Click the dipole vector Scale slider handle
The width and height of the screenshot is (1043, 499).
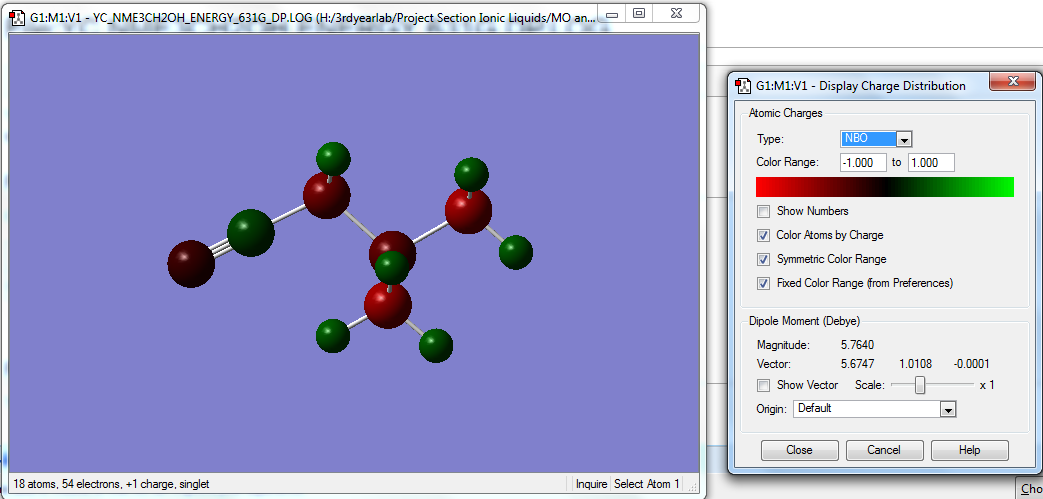(920, 385)
